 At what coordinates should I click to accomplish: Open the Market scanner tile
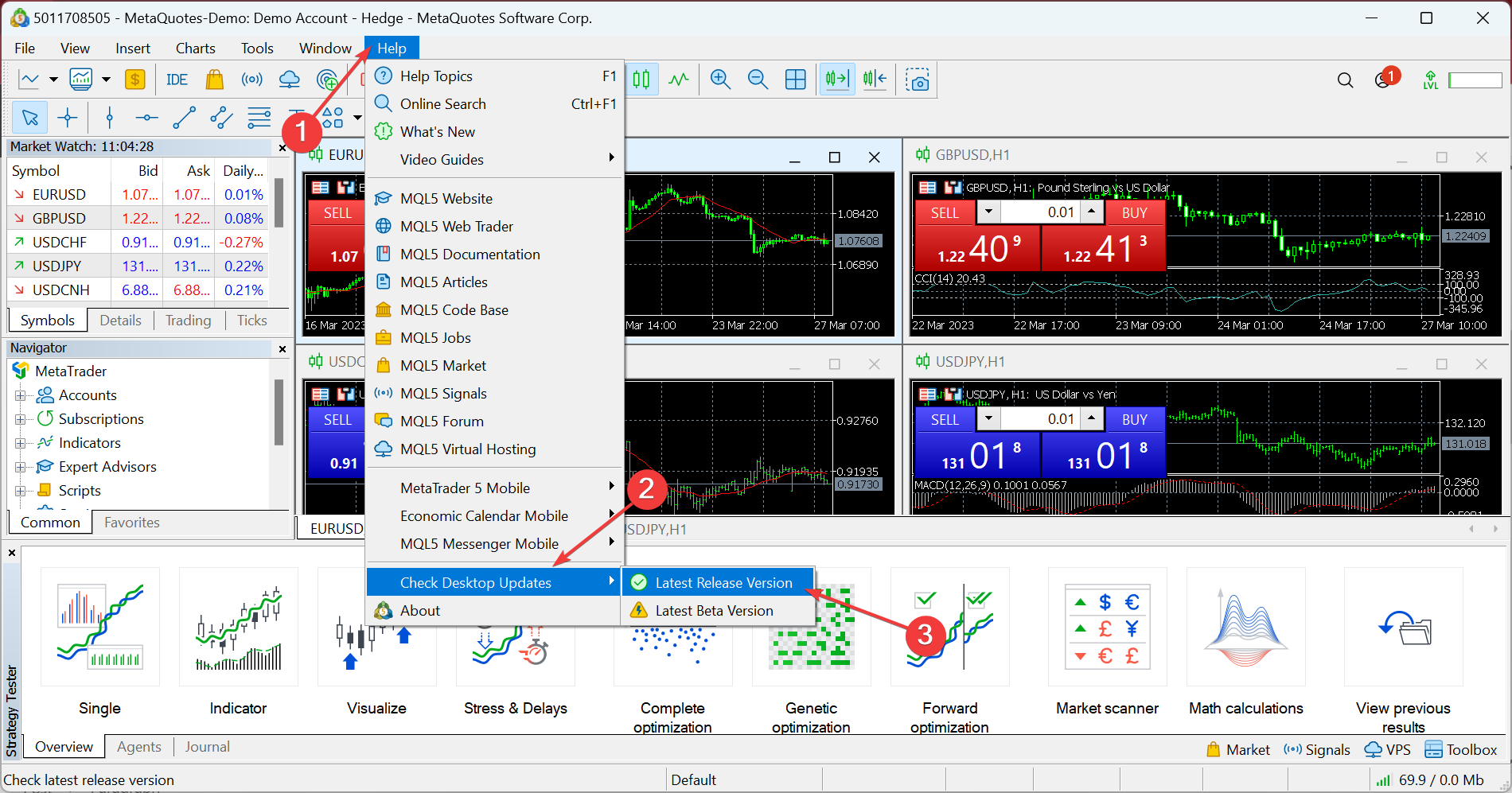tap(1107, 626)
